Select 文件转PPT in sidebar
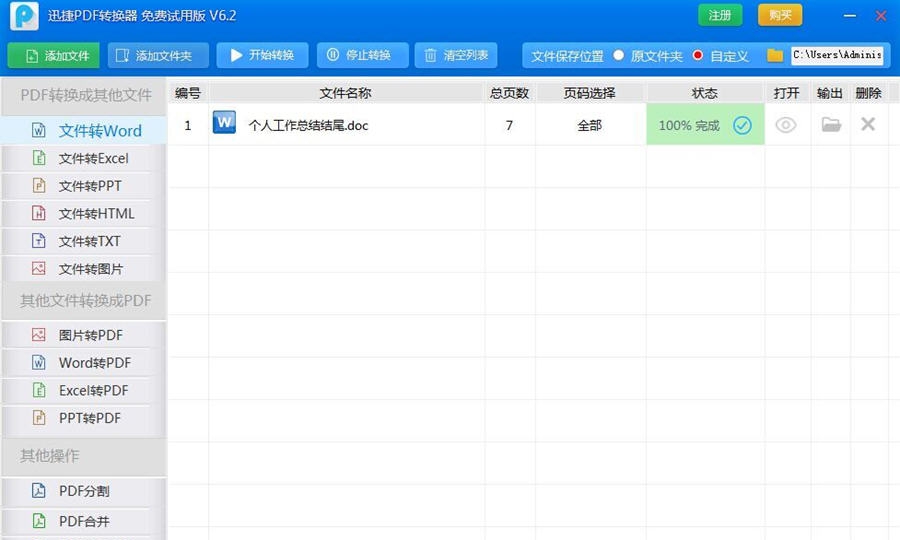This screenshot has width=900, height=540. click(x=84, y=186)
